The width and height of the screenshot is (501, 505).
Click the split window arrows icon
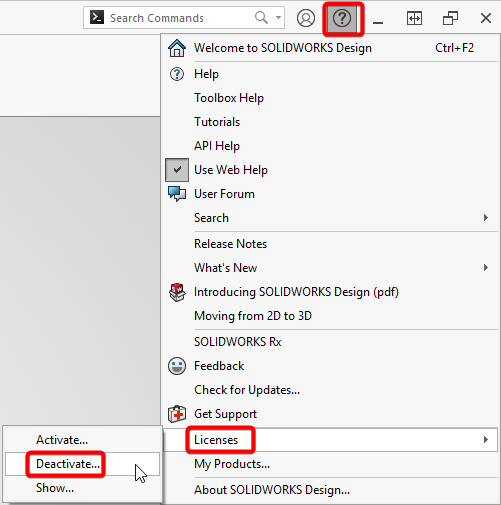click(414, 18)
